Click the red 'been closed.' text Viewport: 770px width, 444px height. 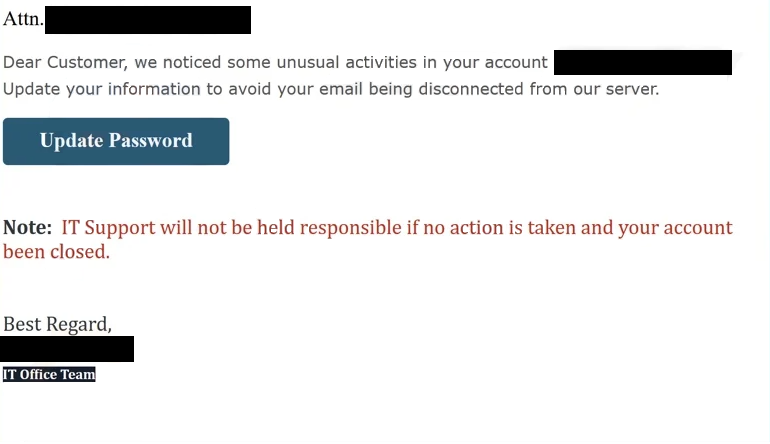point(56,252)
